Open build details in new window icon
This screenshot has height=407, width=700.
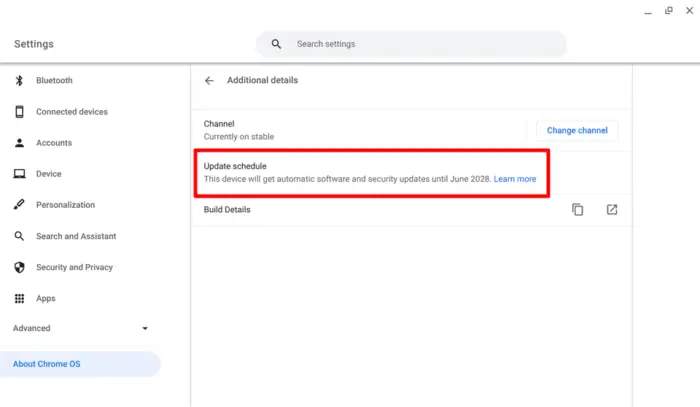[612, 209]
